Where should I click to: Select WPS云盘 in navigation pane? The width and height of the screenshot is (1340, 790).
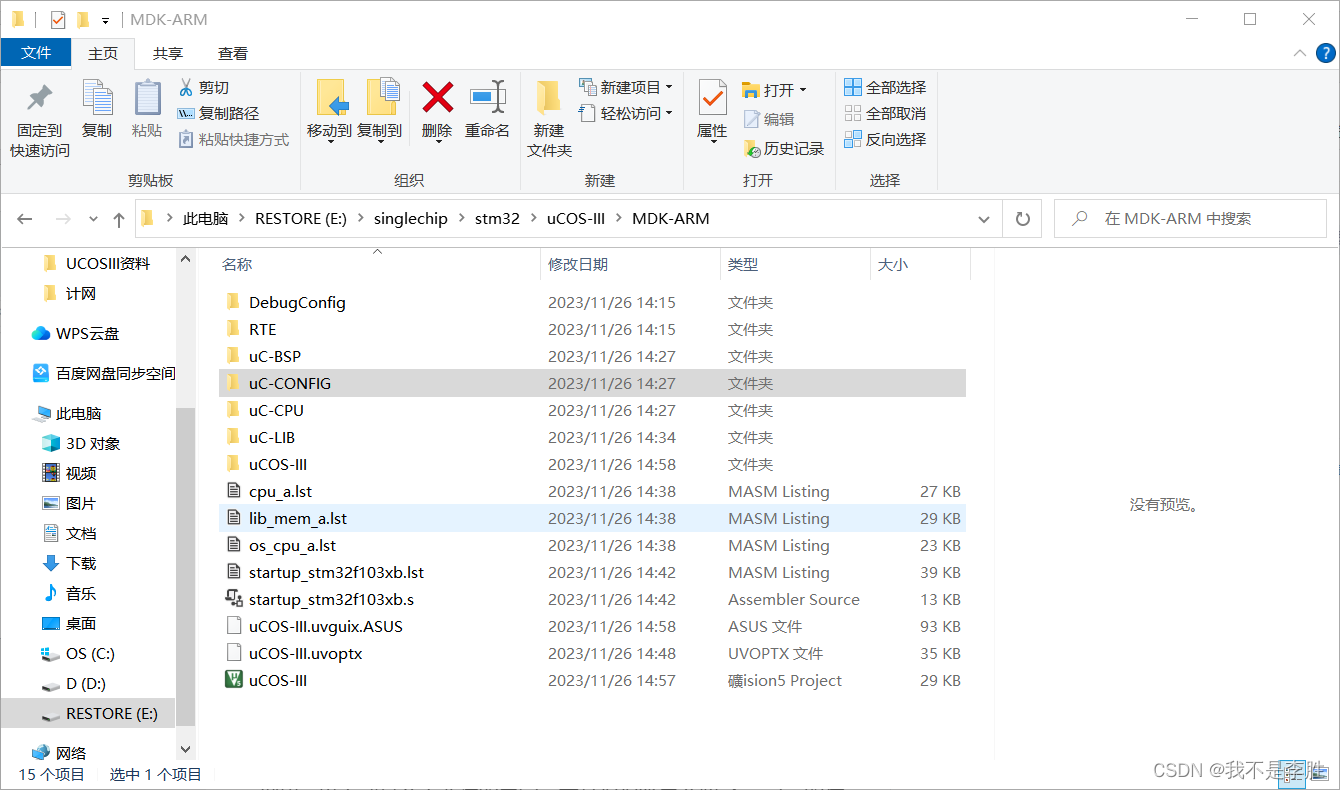pos(75,334)
